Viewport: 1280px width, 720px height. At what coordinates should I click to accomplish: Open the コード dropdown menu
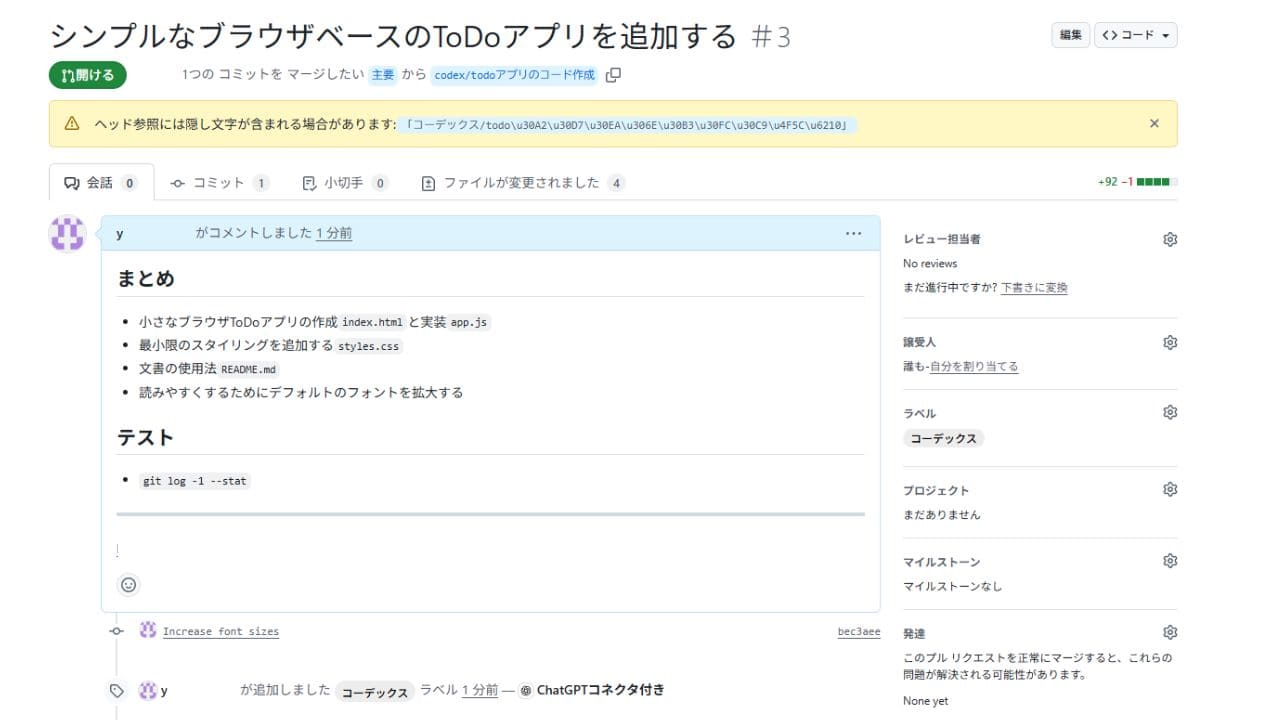1136,34
